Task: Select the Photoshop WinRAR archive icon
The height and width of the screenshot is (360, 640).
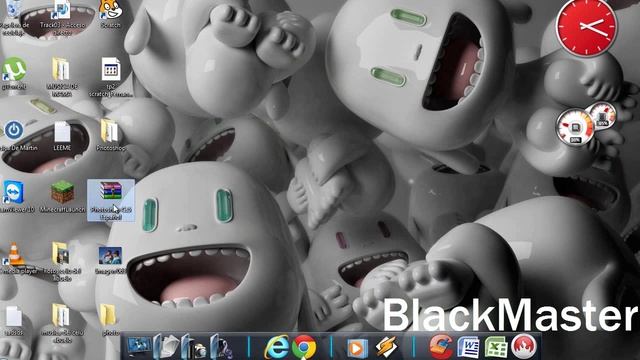Action: tap(111, 192)
